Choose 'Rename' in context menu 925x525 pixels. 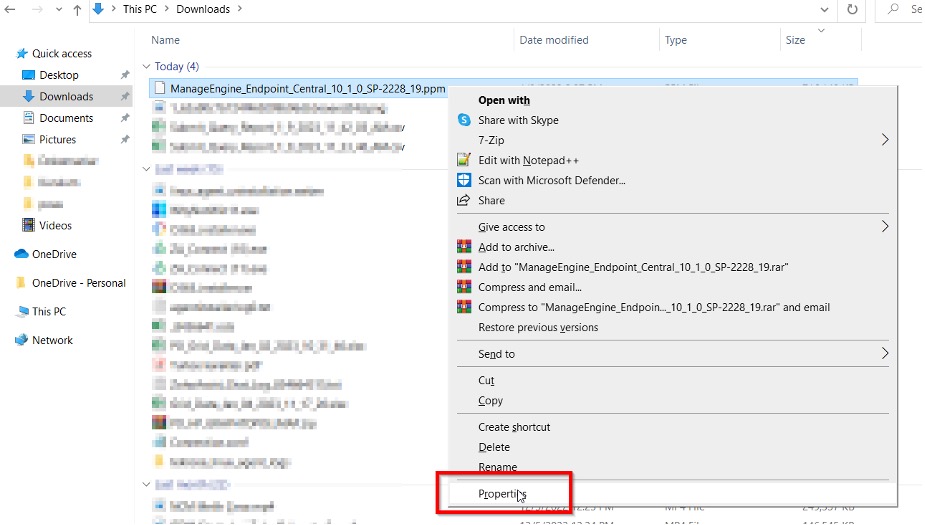[x=497, y=467]
